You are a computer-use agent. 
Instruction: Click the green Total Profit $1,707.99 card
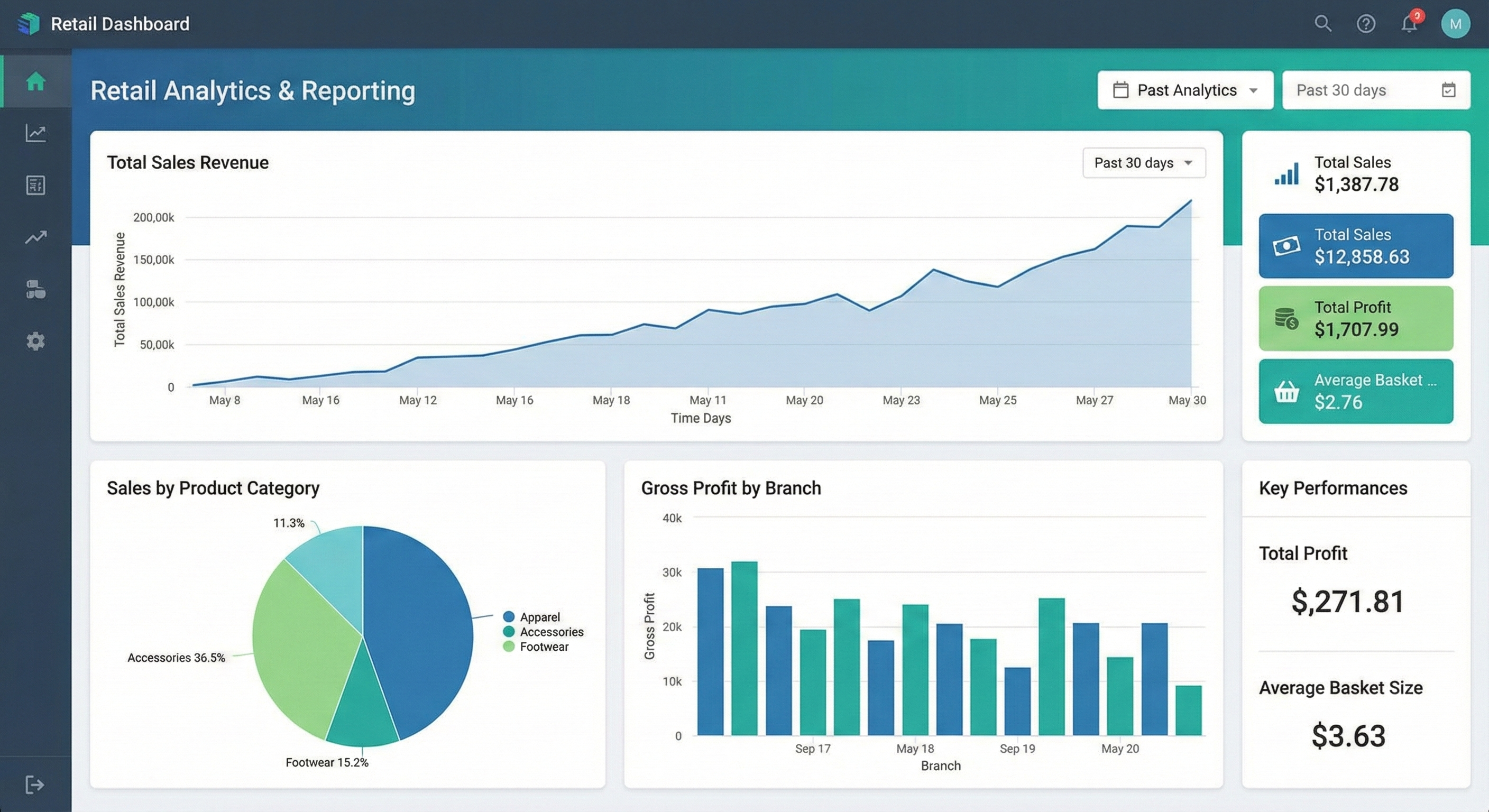[x=1355, y=318]
